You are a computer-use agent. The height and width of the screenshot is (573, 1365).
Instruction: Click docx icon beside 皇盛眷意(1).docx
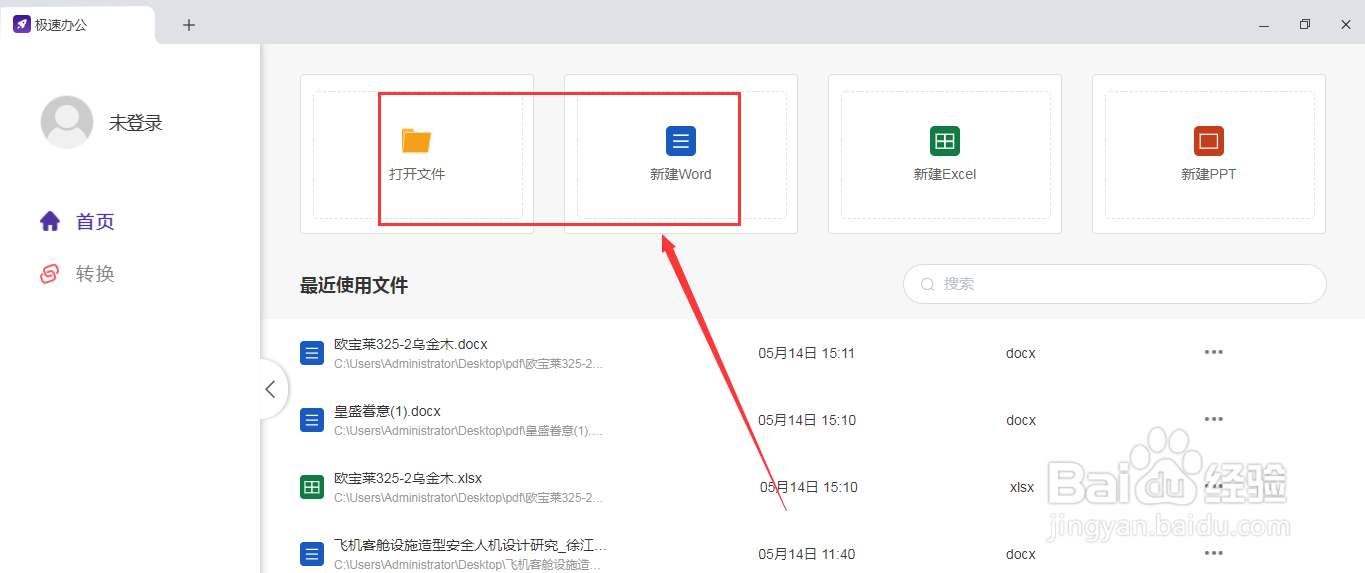(x=312, y=420)
